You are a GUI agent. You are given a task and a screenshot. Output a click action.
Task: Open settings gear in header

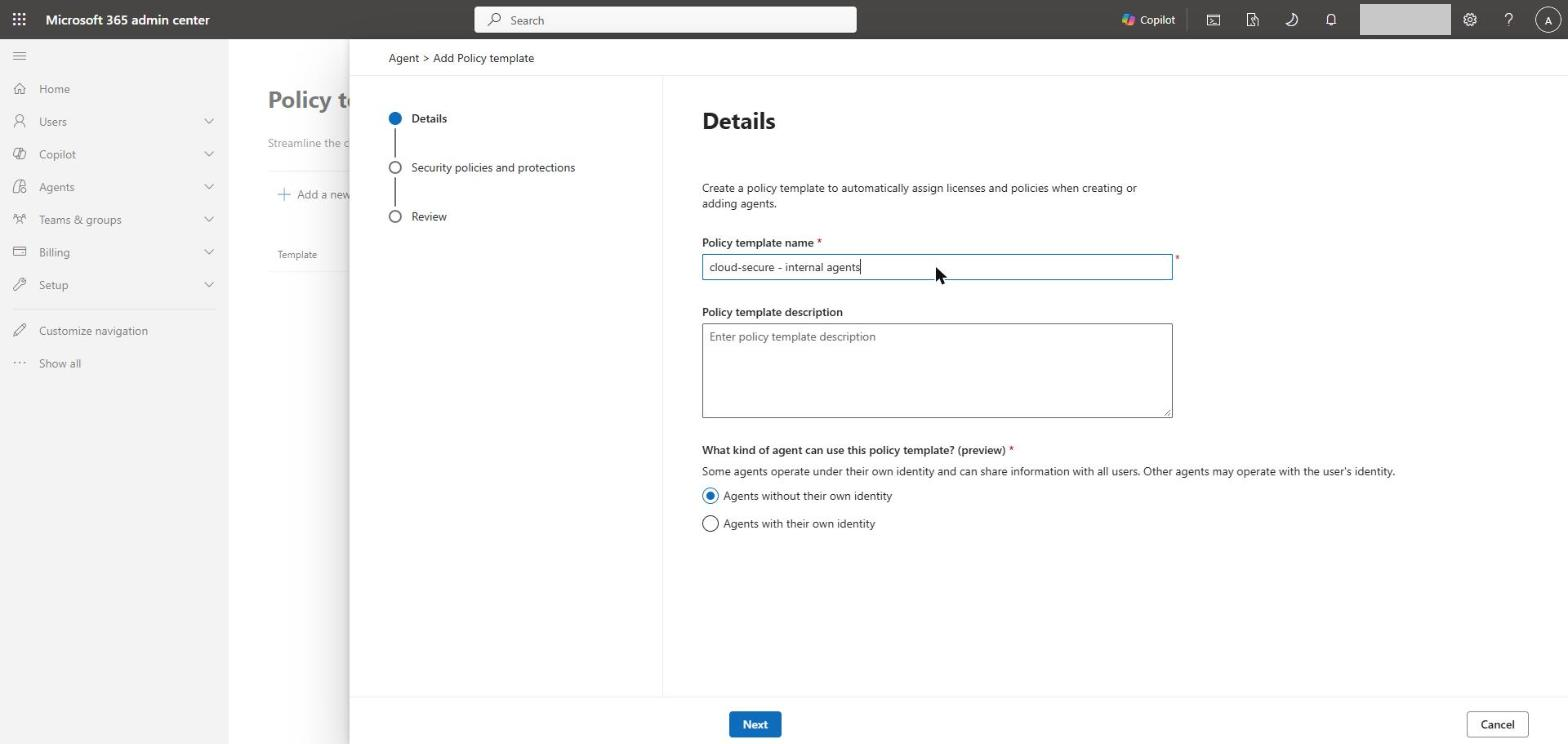point(1469,19)
